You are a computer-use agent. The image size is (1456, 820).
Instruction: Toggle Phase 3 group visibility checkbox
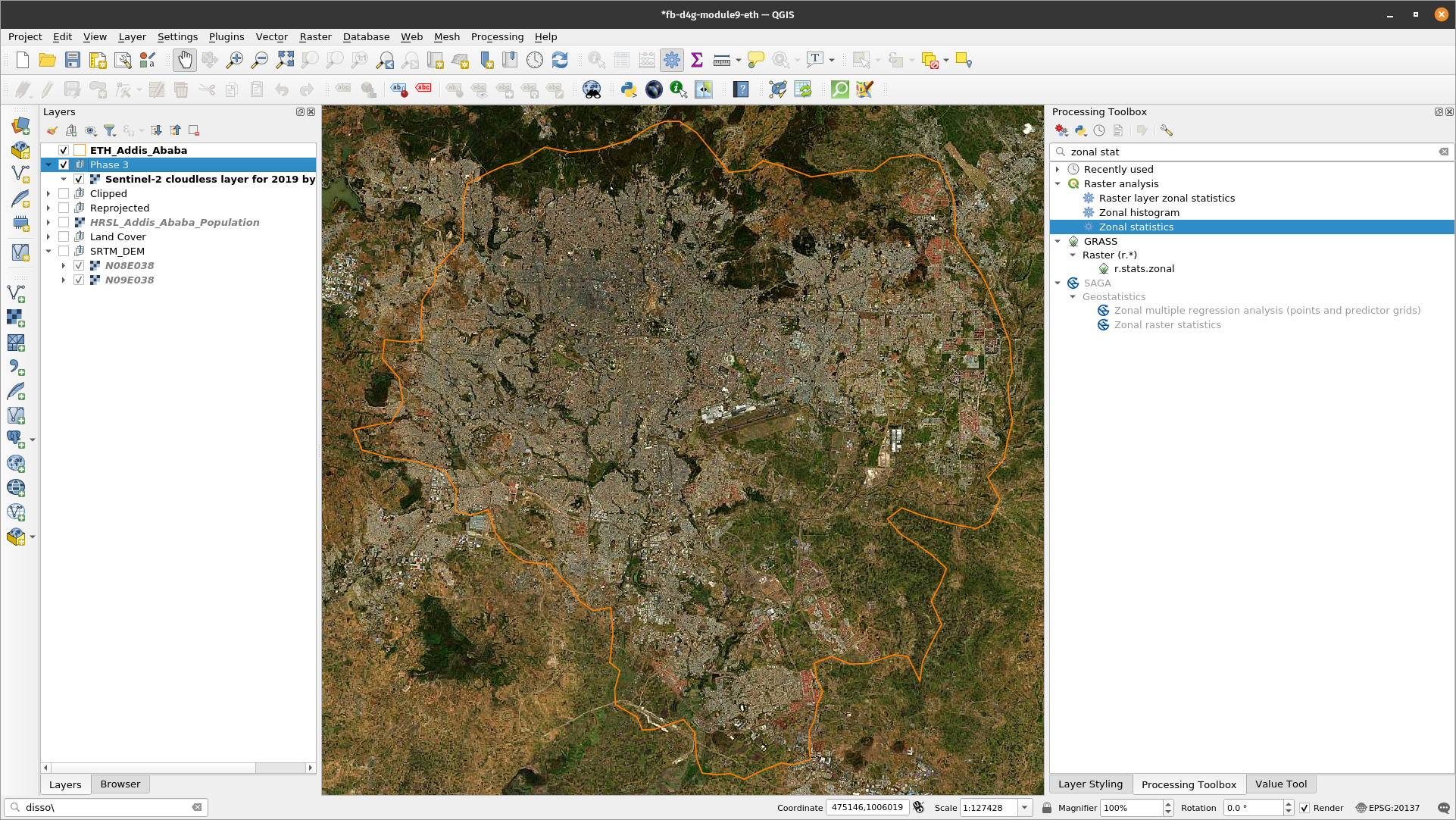click(x=64, y=164)
